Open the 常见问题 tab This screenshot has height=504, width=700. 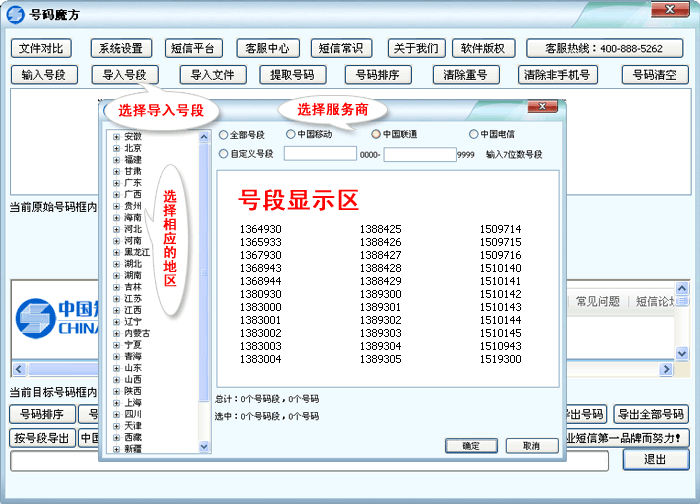coord(597,302)
